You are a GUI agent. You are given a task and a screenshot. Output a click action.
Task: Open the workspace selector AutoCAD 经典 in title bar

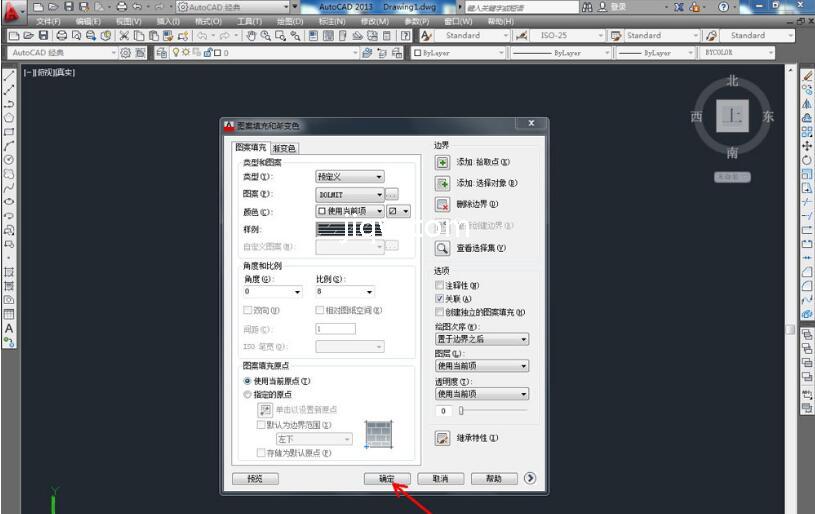coord(233,7)
